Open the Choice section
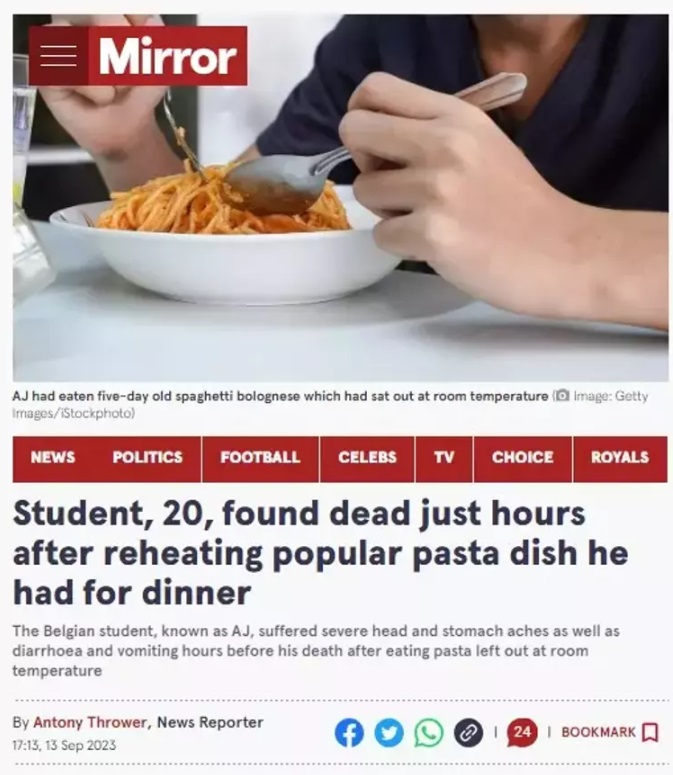This screenshot has width=673, height=775. click(x=522, y=457)
